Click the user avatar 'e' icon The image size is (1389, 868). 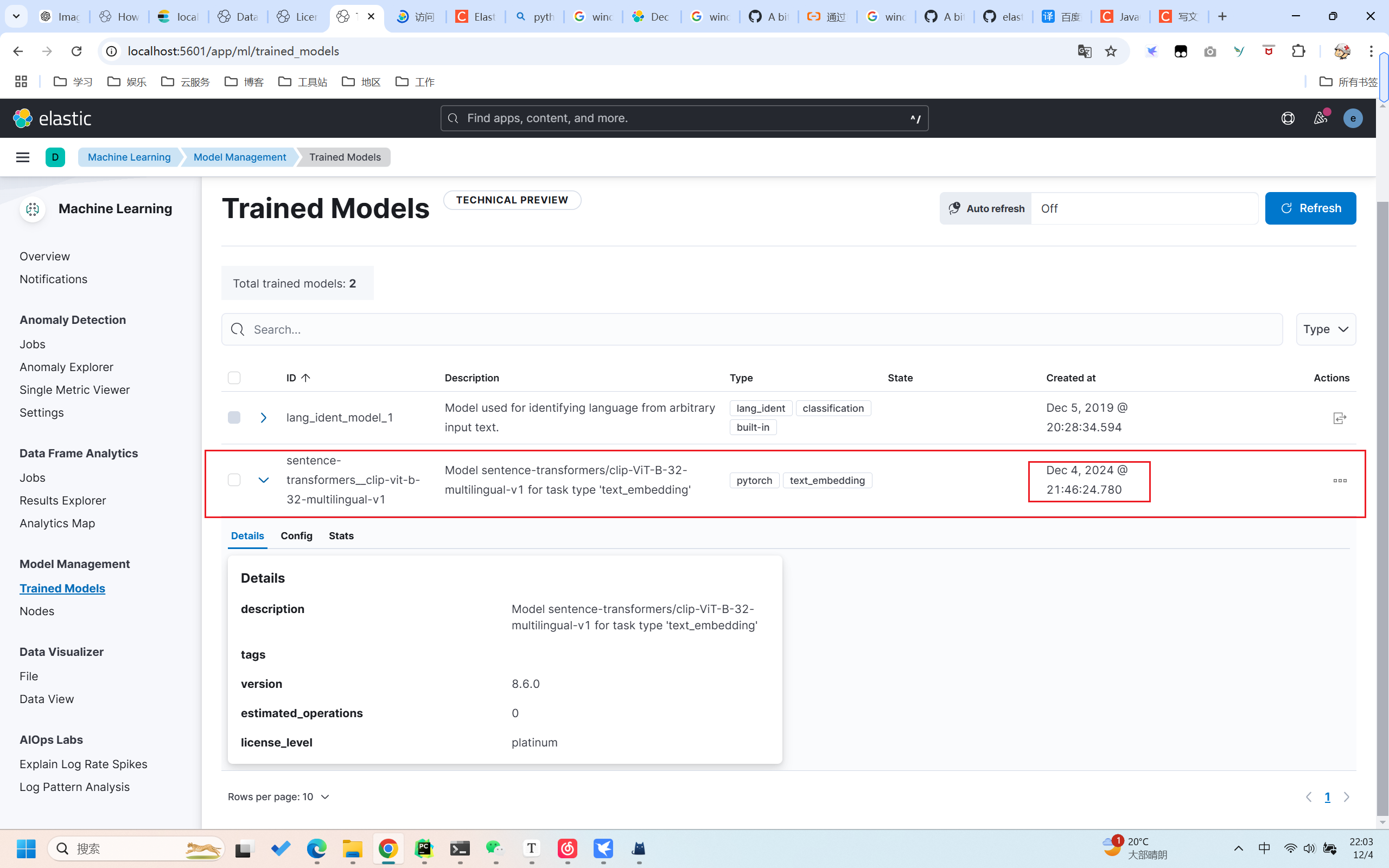point(1353,118)
